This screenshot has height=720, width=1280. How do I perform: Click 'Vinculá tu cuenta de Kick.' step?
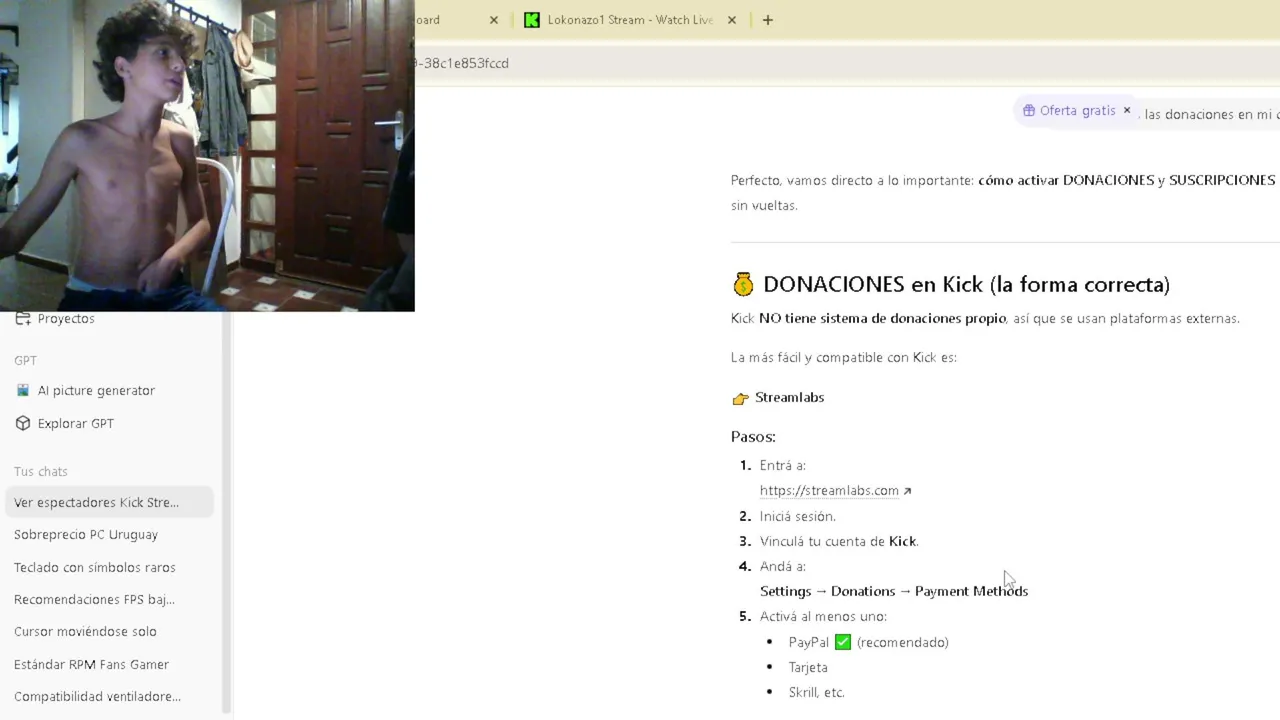pyautogui.click(x=839, y=541)
